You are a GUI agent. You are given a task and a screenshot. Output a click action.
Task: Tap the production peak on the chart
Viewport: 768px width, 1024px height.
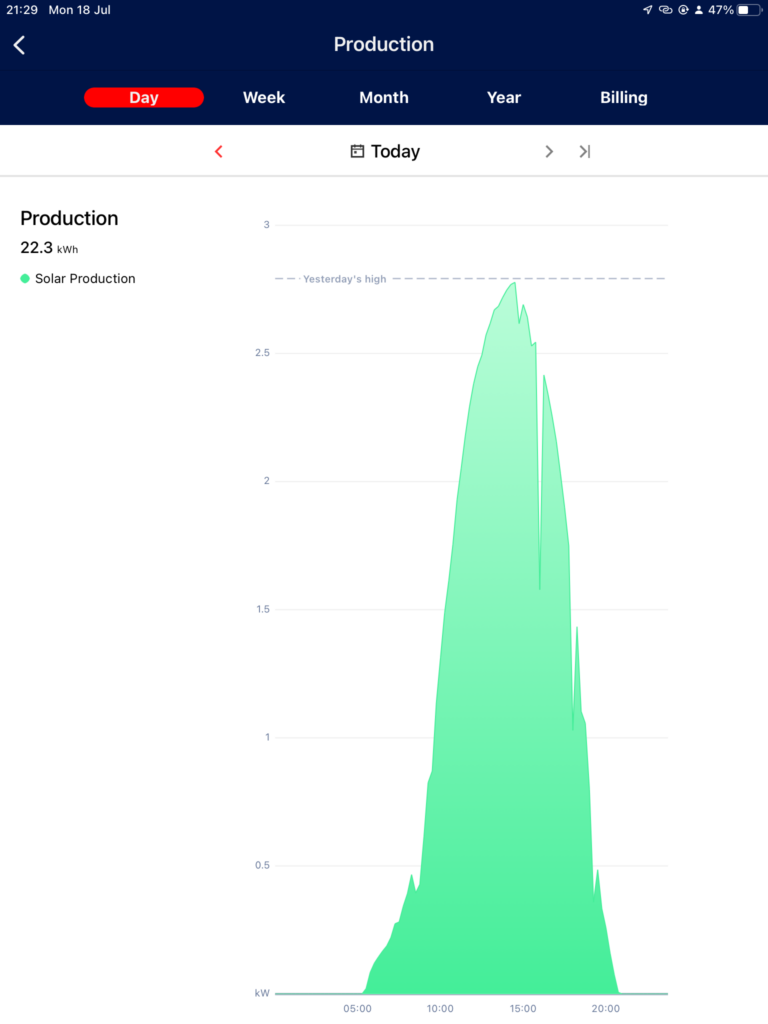coord(514,284)
